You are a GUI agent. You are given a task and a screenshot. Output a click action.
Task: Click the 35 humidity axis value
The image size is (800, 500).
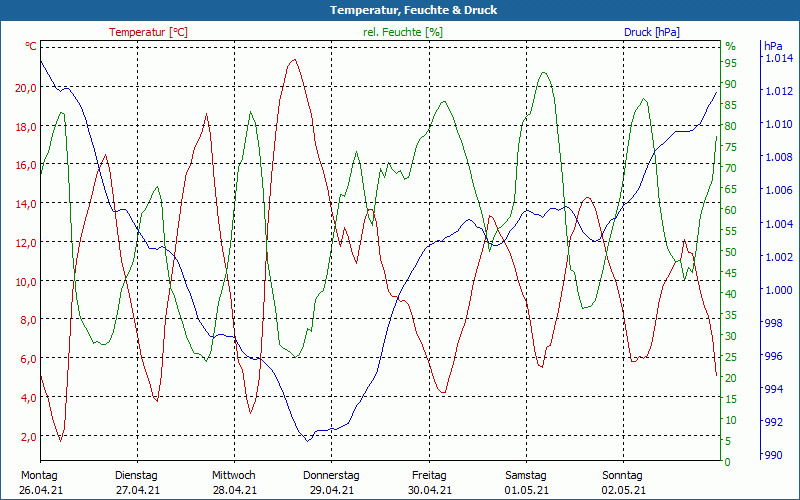click(x=731, y=315)
